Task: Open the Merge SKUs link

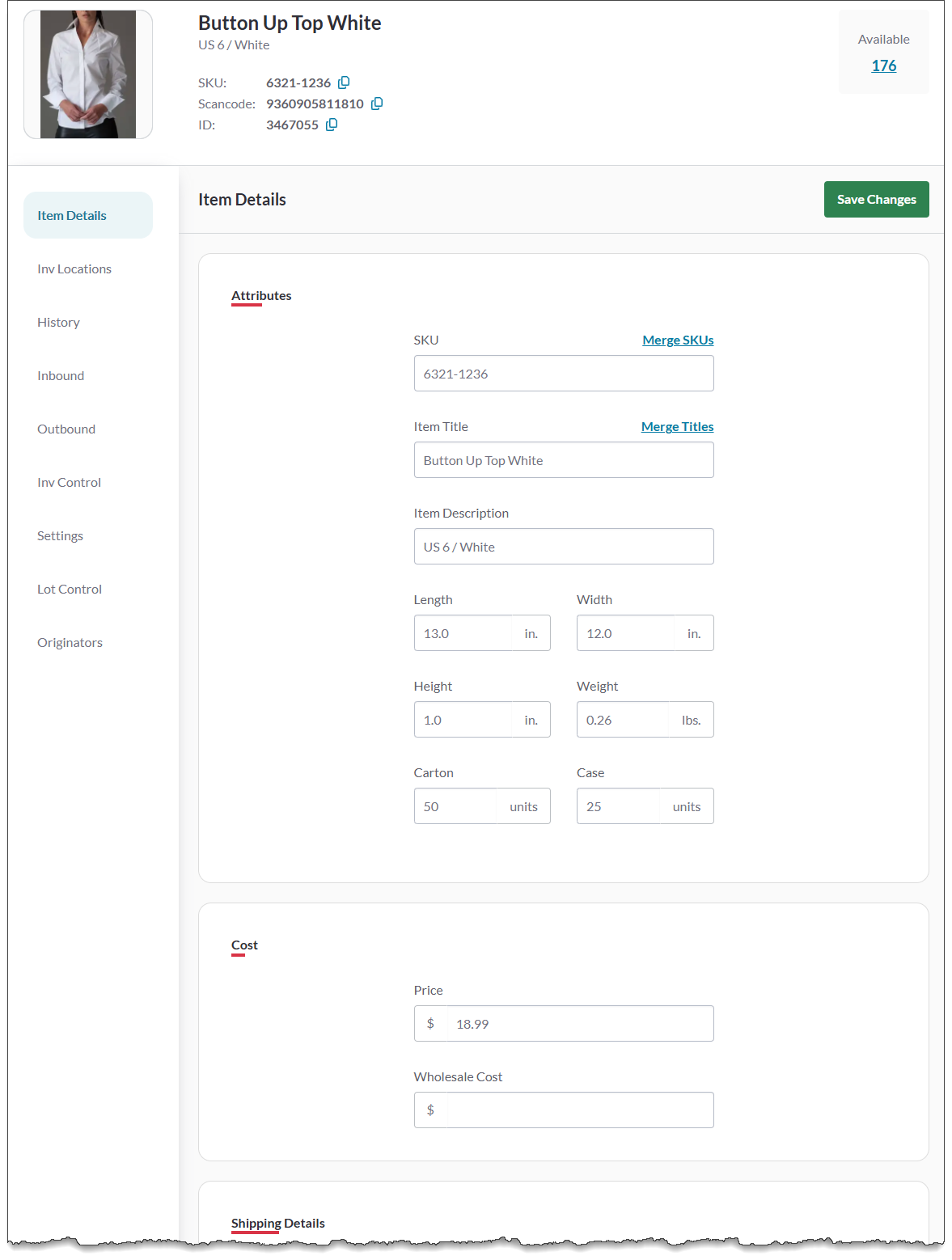Action: pos(678,340)
